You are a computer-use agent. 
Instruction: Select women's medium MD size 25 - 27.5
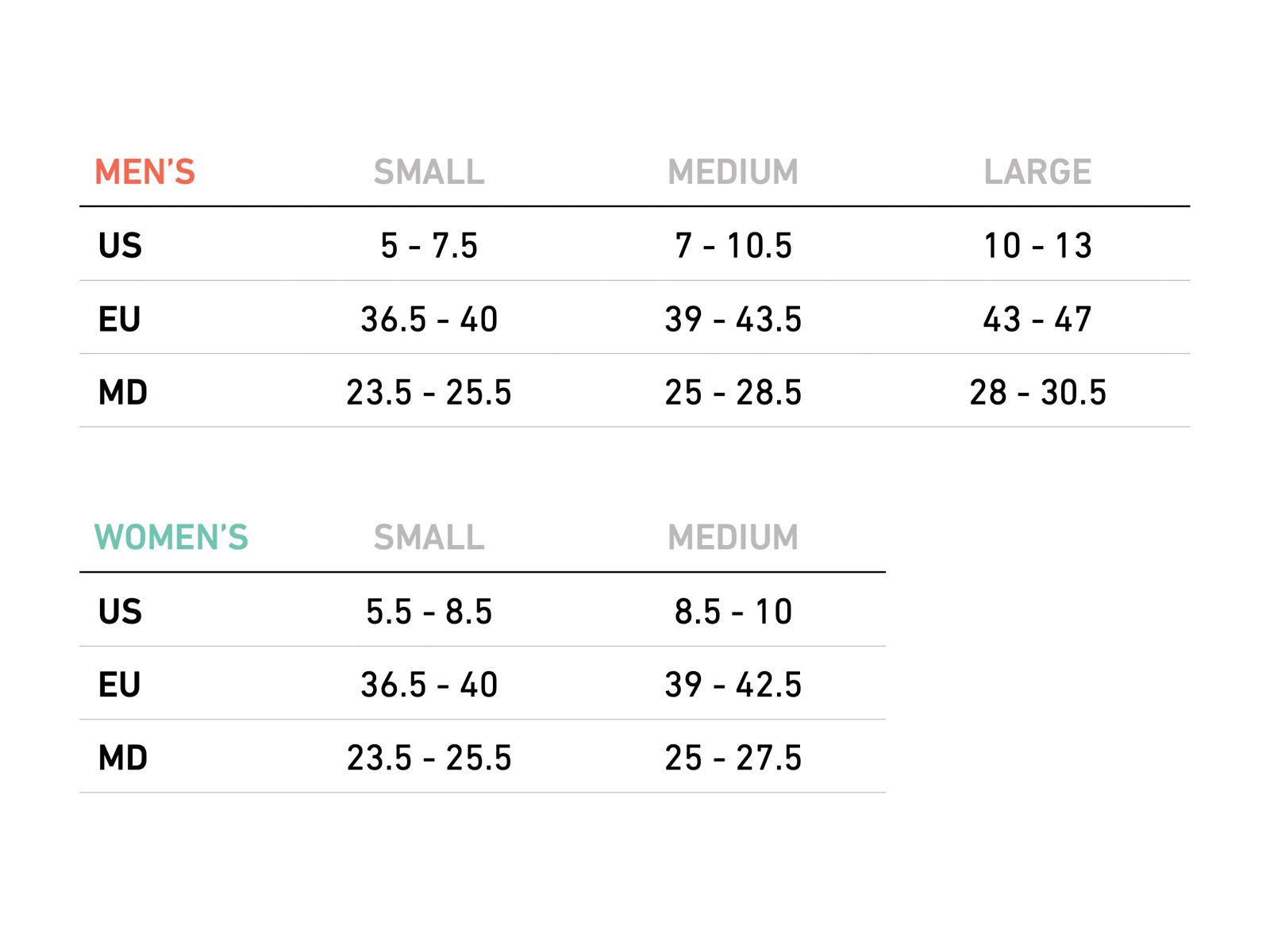coord(733,758)
